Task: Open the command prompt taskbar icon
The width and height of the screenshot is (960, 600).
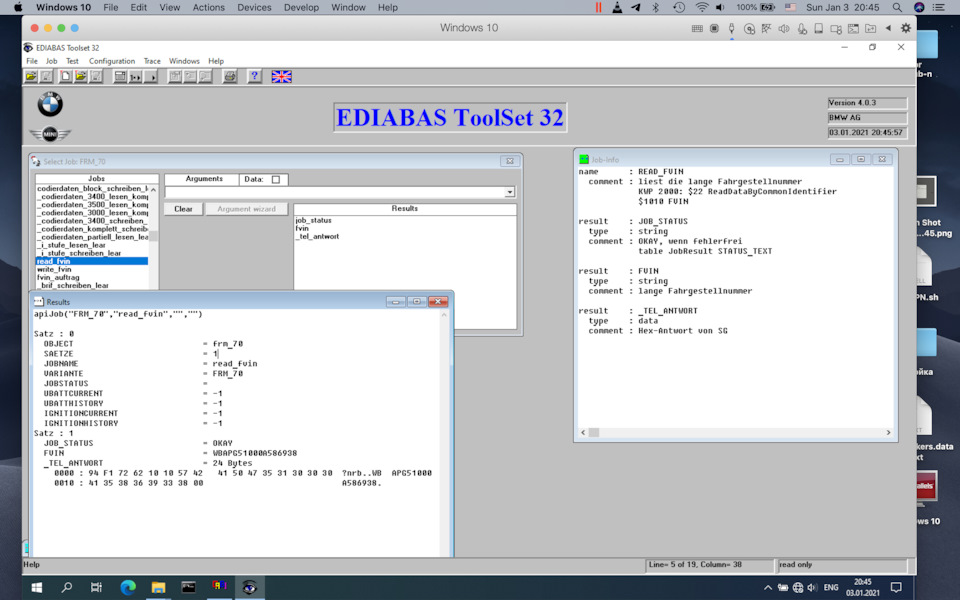Action: pos(189,587)
